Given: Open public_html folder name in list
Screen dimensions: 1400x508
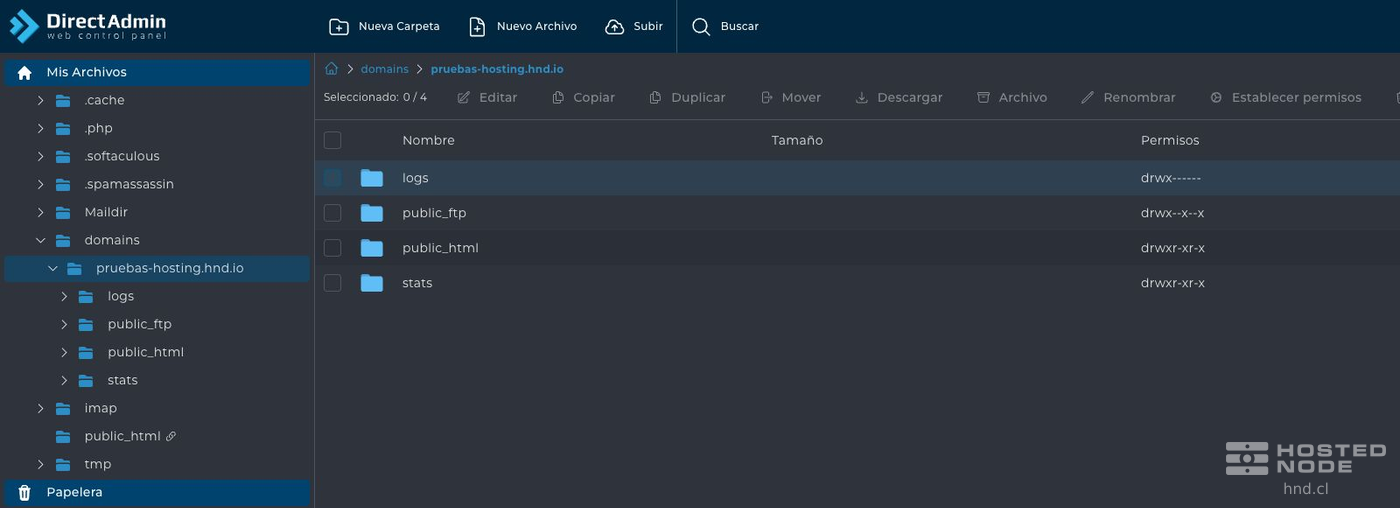Looking at the screenshot, I should 440,248.
